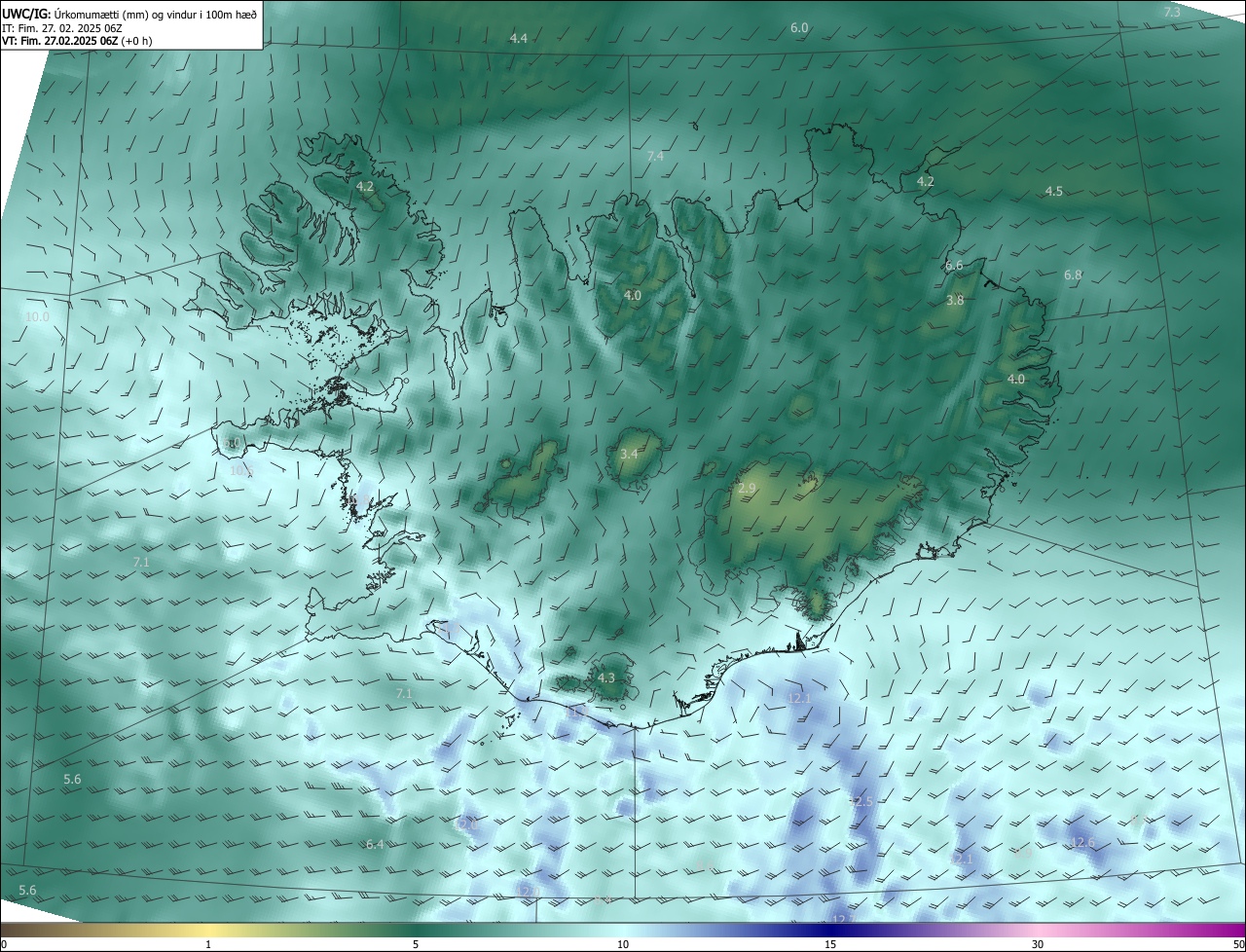This screenshot has width=1246, height=952.
Task: Click the 50 tick on the color scale
Action: (1238, 944)
